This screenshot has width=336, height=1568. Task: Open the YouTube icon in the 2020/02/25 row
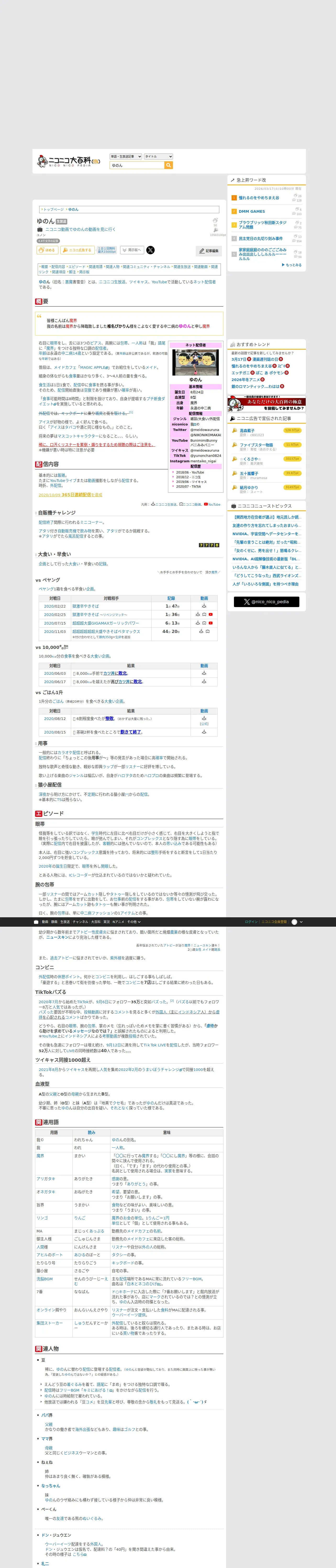pyautogui.click(x=211, y=615)
